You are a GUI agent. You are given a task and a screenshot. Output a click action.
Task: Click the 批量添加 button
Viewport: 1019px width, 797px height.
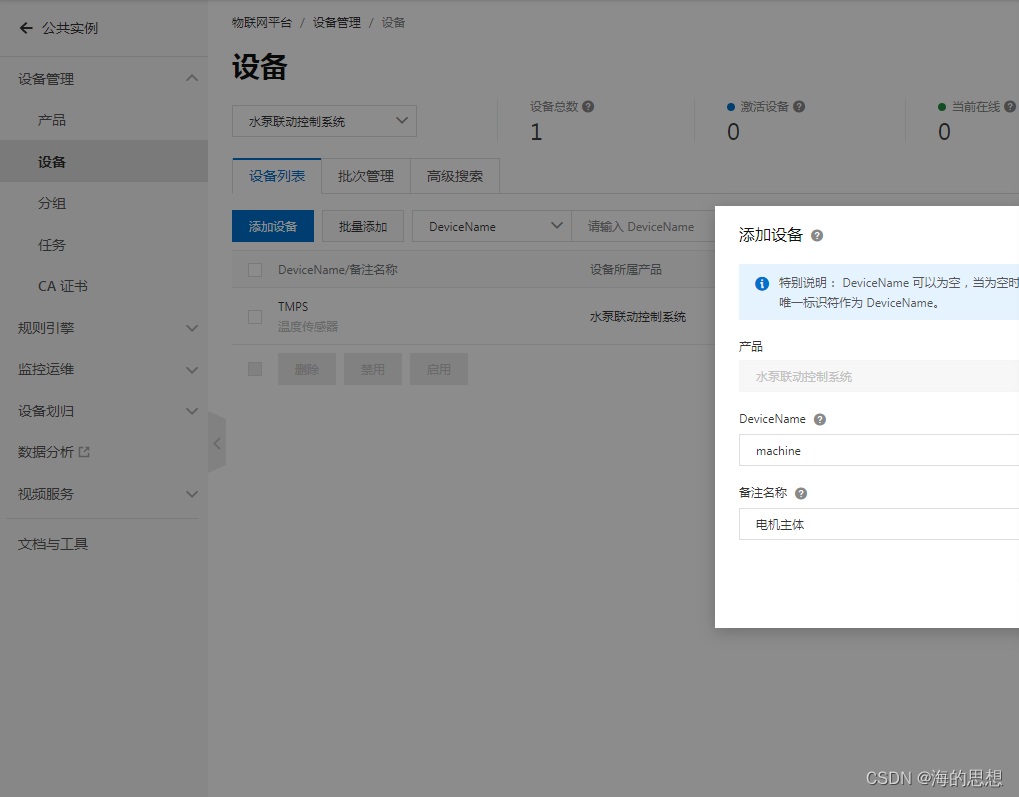[x=363, y=226]
